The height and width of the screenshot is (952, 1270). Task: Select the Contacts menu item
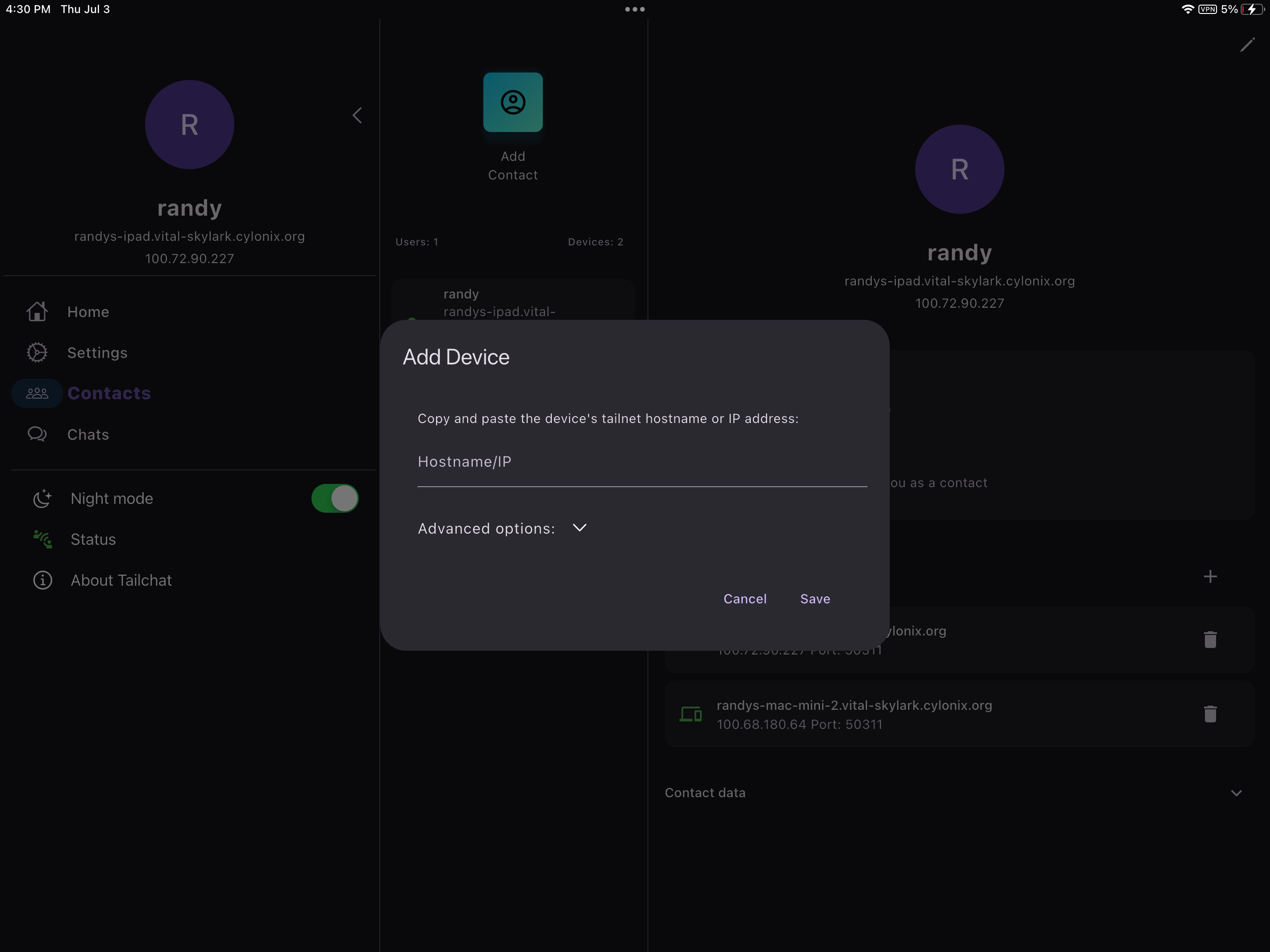tap(190, 393)
